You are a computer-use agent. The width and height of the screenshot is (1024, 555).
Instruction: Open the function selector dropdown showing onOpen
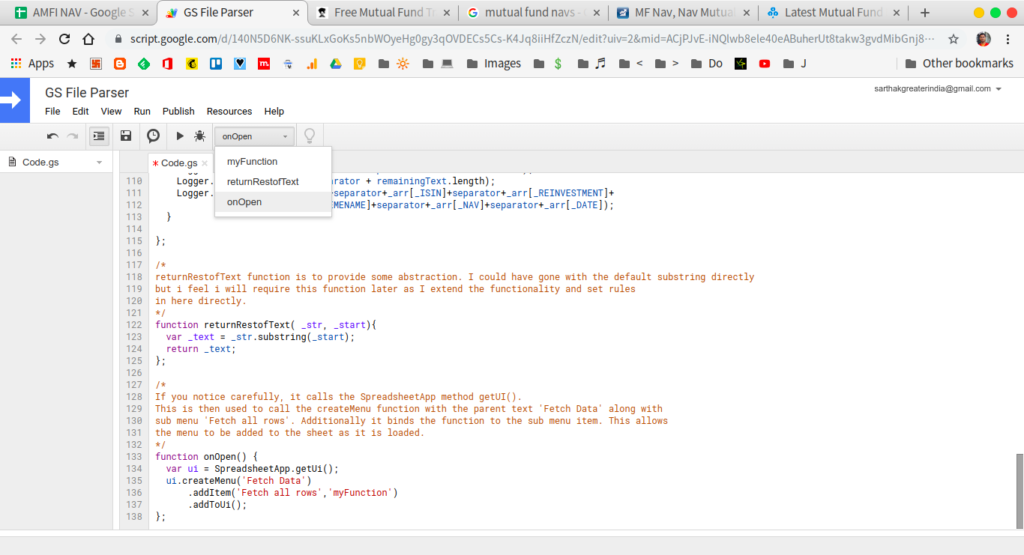[x=254, y=136]
